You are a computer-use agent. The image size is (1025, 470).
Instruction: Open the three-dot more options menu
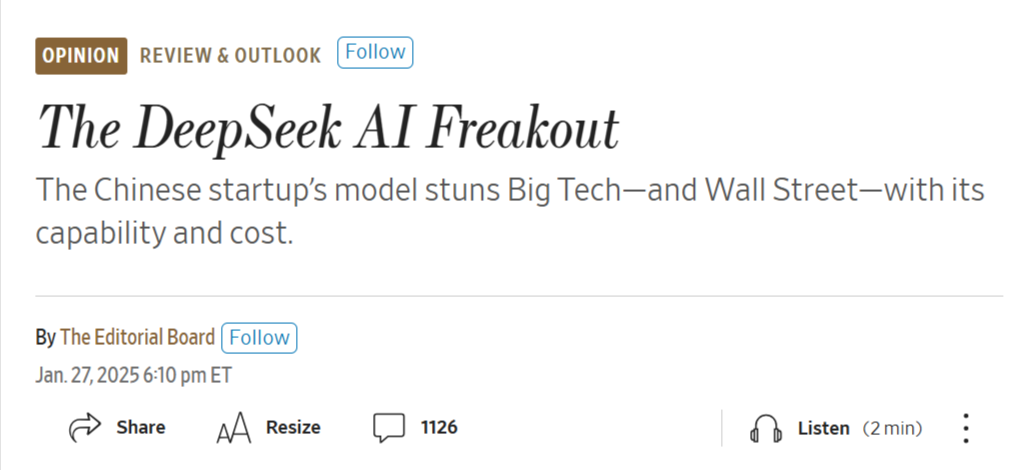965,429
